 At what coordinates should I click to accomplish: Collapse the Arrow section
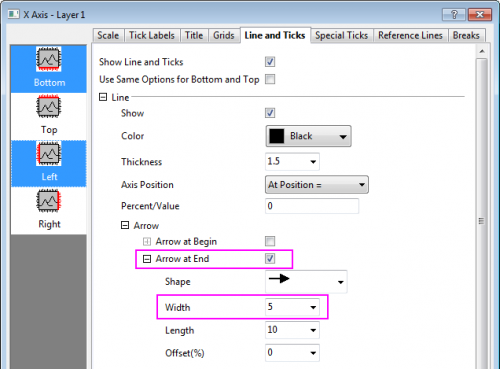pyautogui.click(x=125, y=225)
